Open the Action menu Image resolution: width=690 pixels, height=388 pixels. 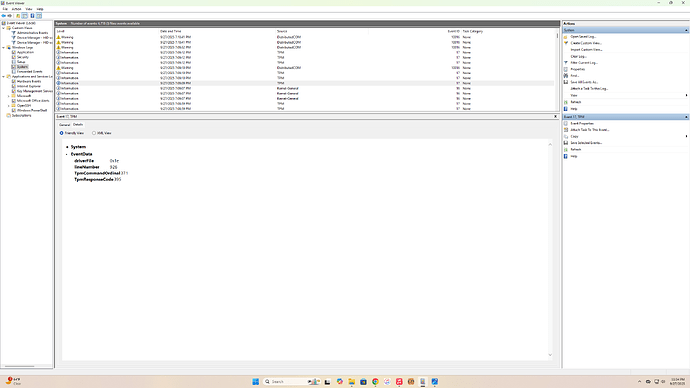pos(16,9)
